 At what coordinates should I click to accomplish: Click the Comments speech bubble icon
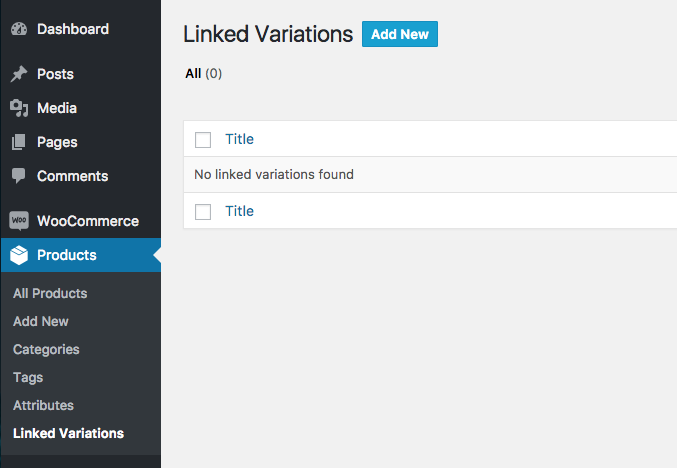click(x=19, y=176)
